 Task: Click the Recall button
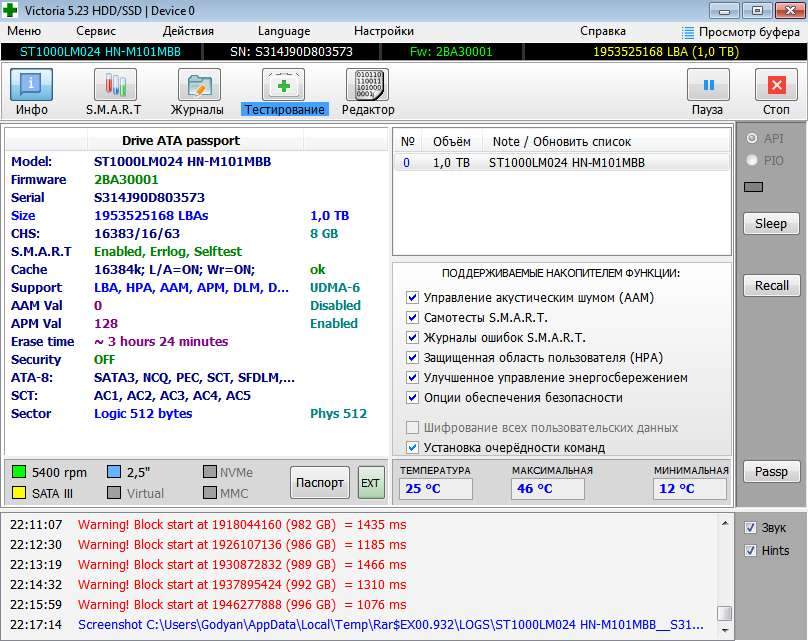(770, 286)
